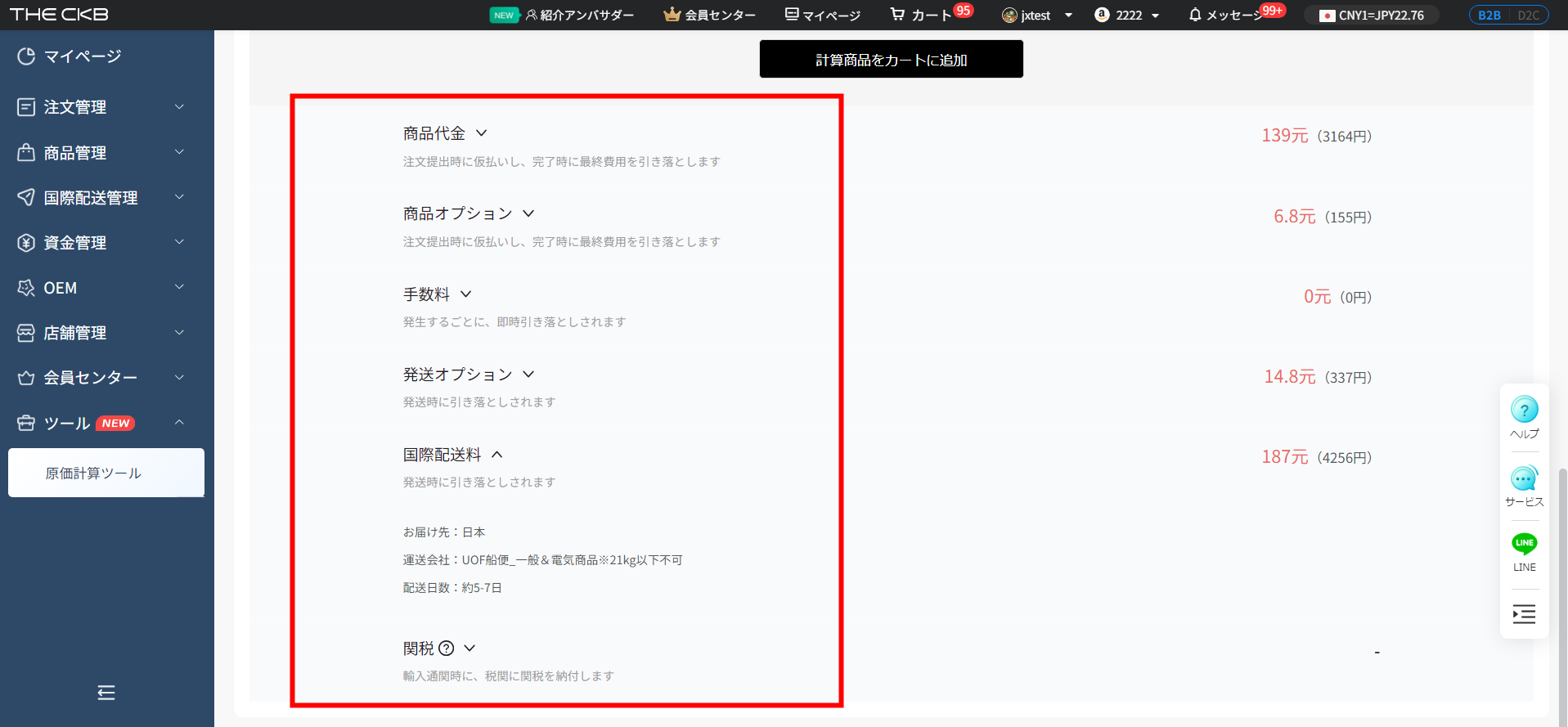This screenshot has height=727, width=1568.
Task: Click the OEM sidebar icon
Action: (26, 287)
